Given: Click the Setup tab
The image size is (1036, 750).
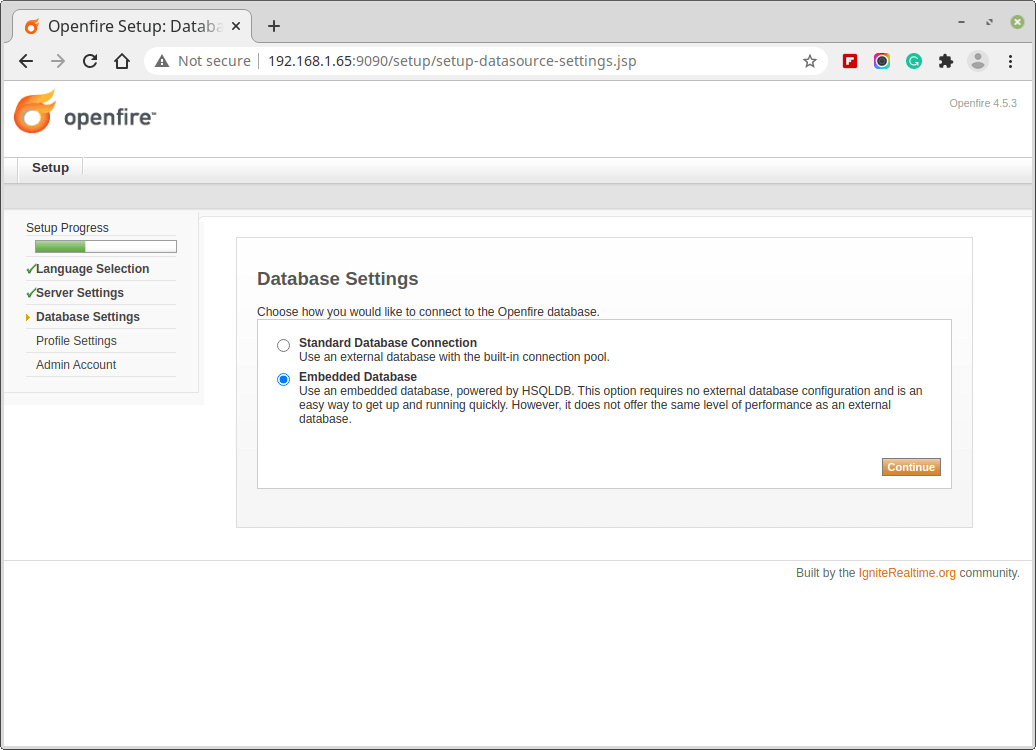Looking at the screenshot, I should pos(50,168).
